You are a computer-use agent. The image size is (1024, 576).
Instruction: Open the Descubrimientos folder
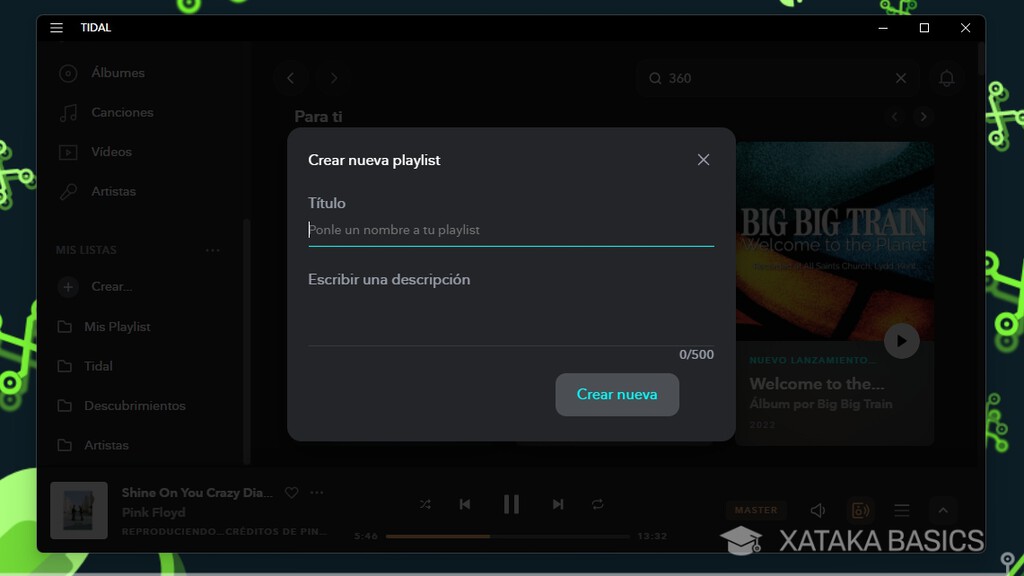[135, 406]
